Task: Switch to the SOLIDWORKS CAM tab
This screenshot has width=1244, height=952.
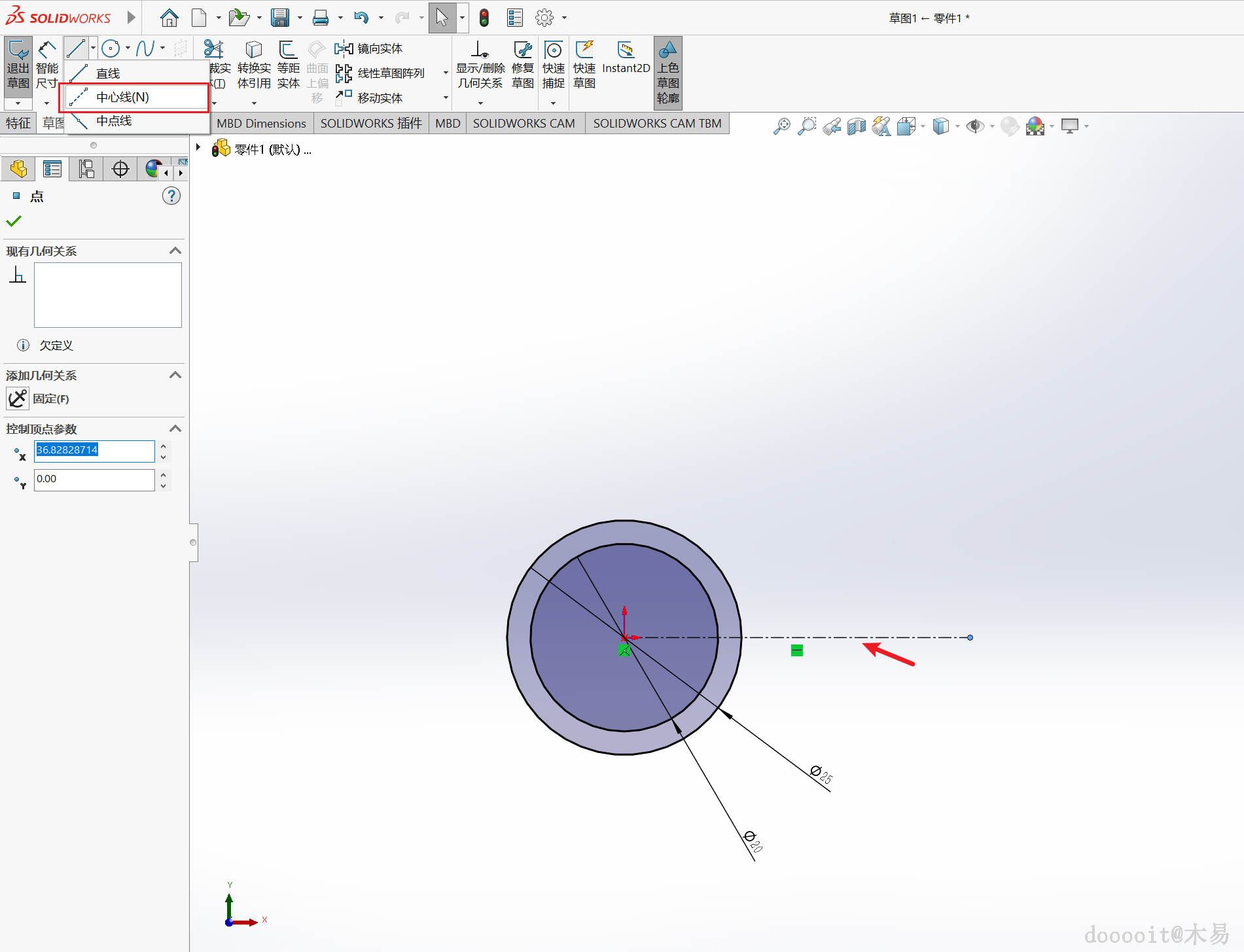Action: coord(524,123)
